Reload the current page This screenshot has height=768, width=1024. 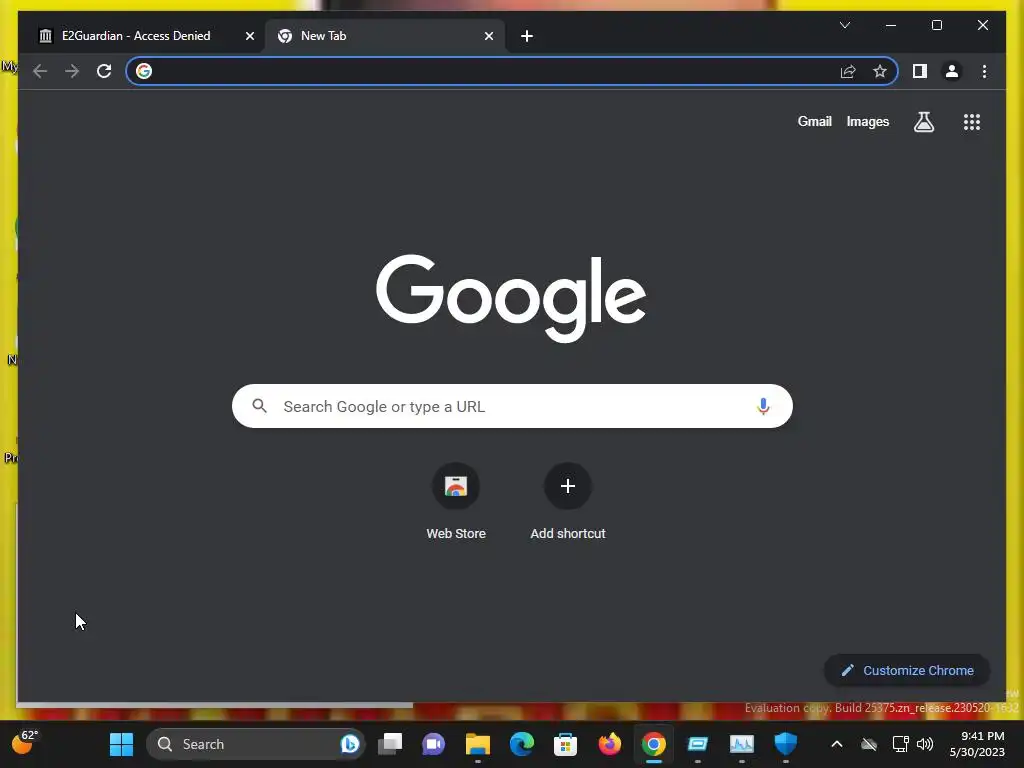(104, 71)
